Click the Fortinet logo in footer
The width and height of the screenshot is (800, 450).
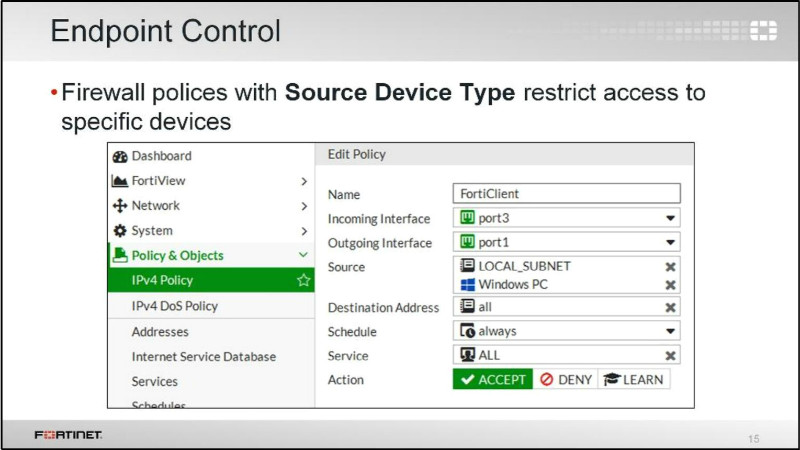pyautogui.click(x=68, y=435)
